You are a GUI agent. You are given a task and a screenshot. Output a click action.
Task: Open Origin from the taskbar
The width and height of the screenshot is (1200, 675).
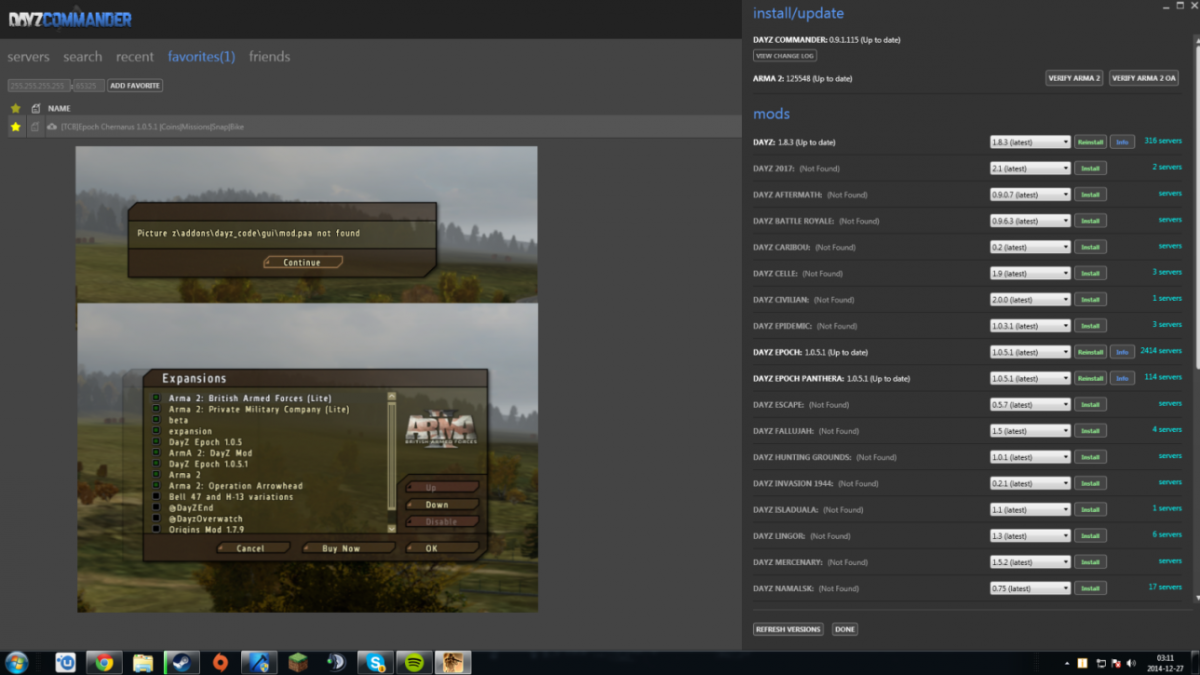pyautogui.click(x=220, y=663)
